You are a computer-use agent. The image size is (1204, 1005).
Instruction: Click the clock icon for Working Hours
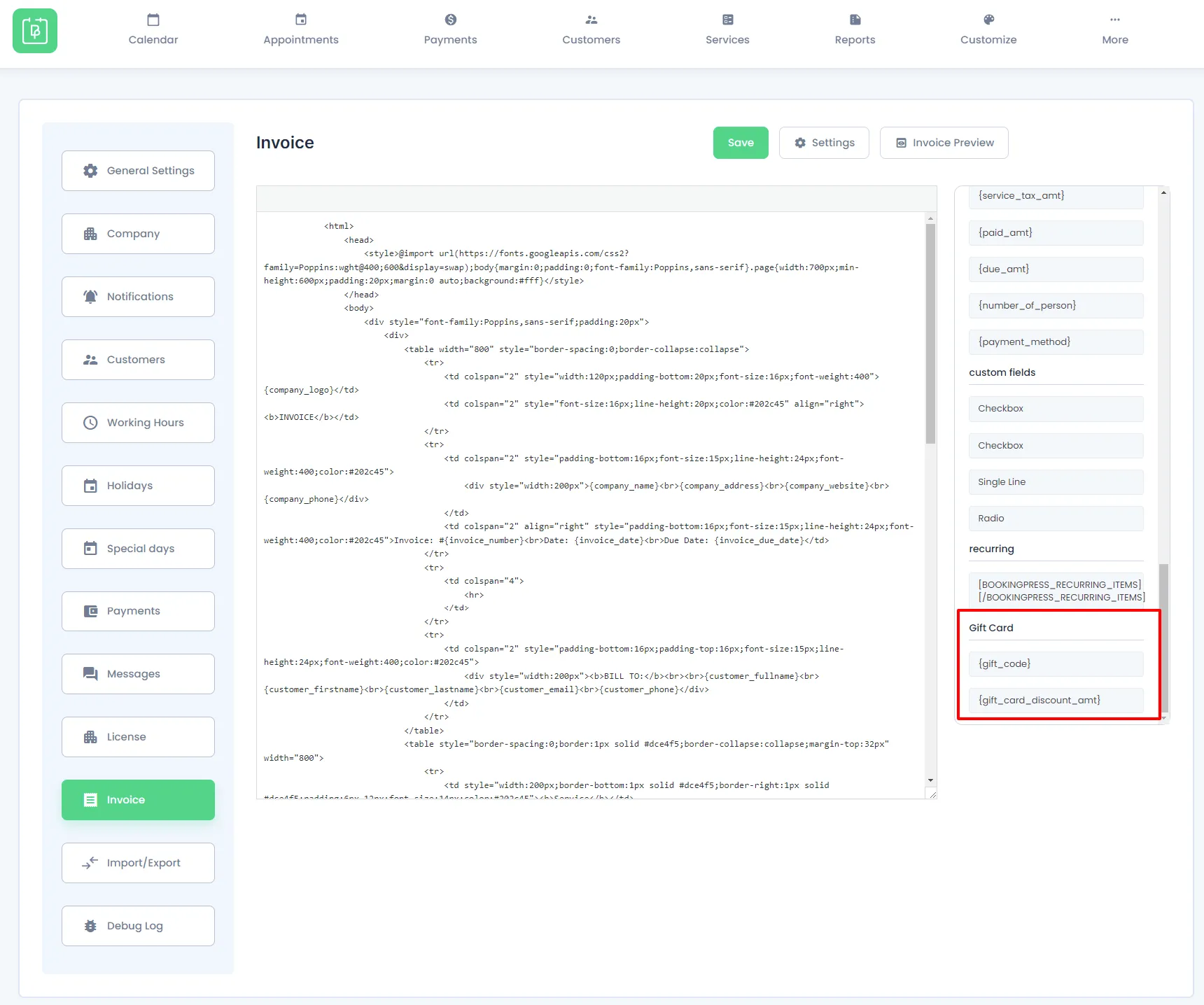tap(90, 423)
